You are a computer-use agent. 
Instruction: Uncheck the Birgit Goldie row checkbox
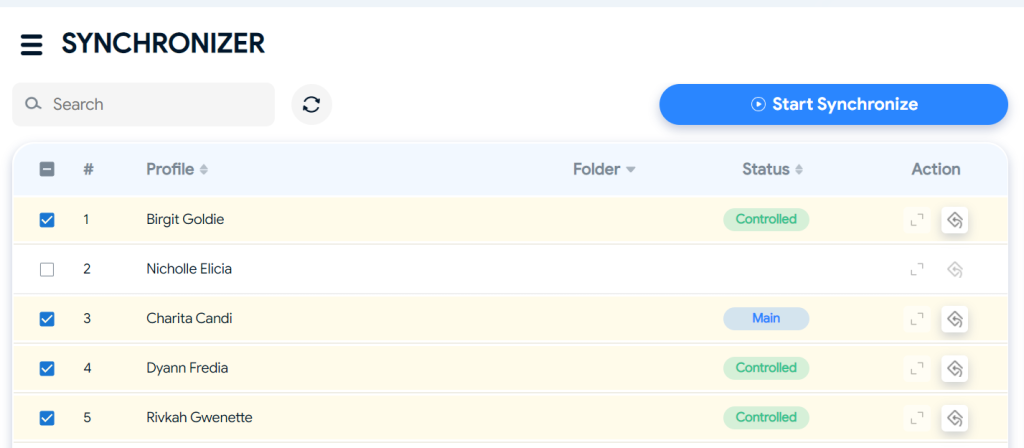click(x=47, y=220)
